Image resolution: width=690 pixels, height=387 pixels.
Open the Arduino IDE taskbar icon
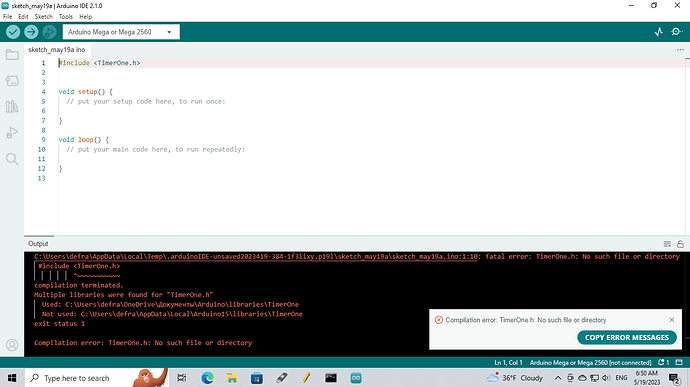coord(356,378)
